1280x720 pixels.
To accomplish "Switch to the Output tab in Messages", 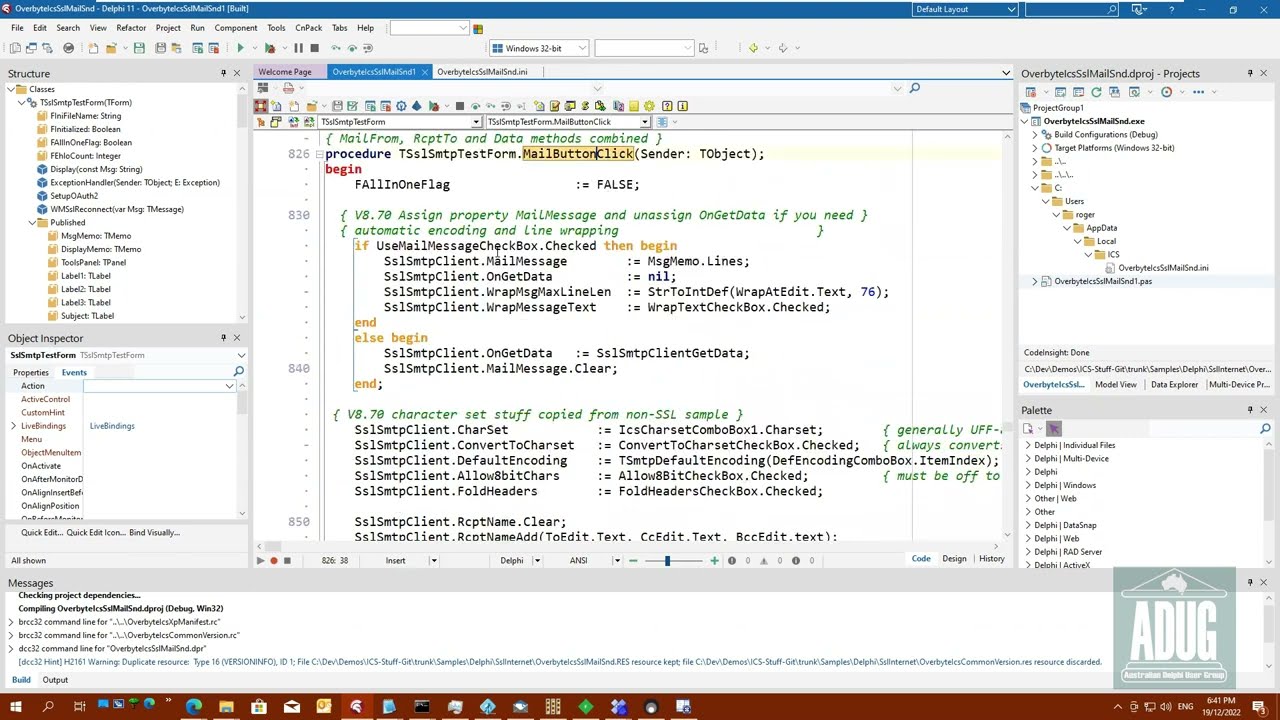I will point(55,680).
